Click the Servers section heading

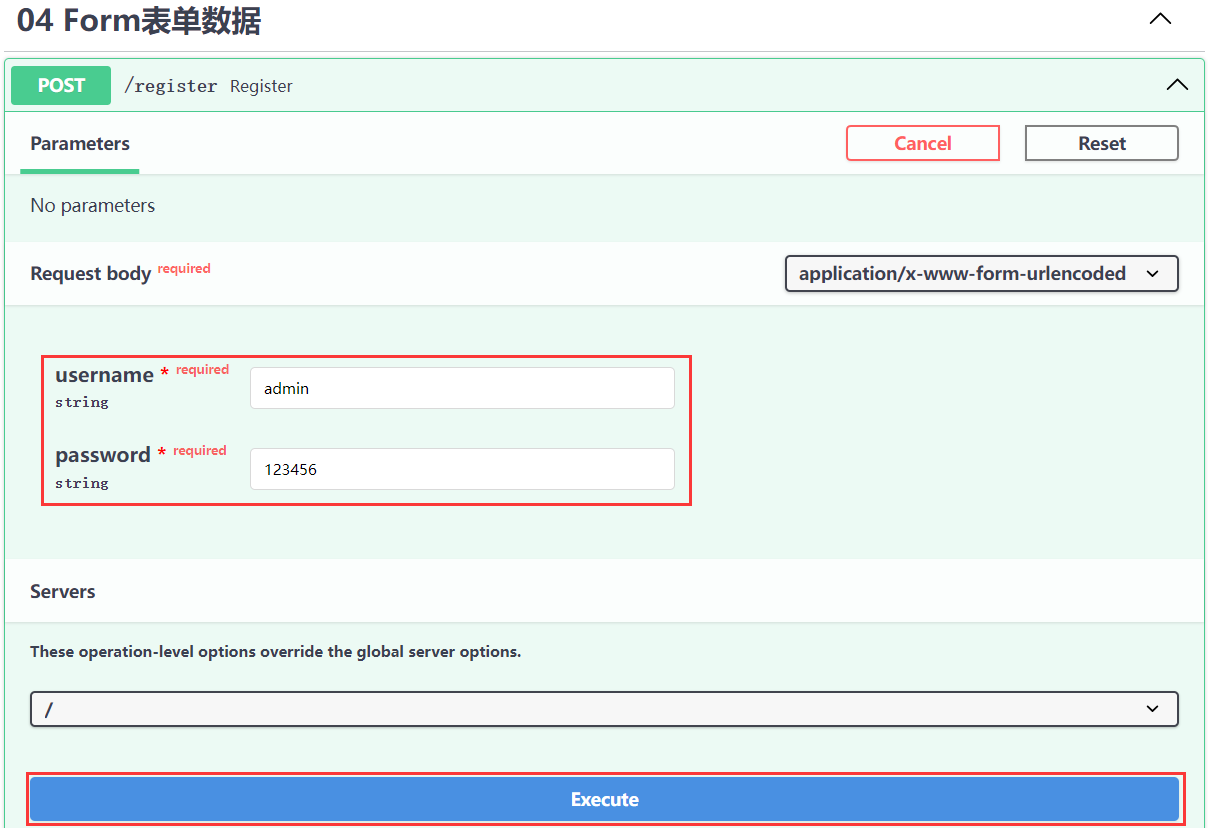point(63,591)
